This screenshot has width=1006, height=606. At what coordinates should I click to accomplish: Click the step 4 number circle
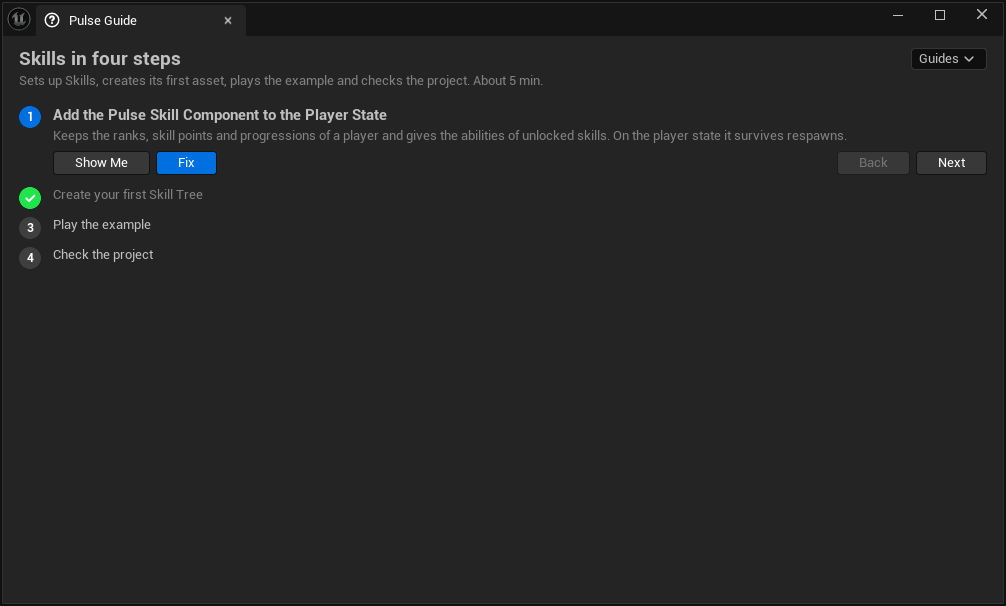pyautogui.click(x=30, y=258)
